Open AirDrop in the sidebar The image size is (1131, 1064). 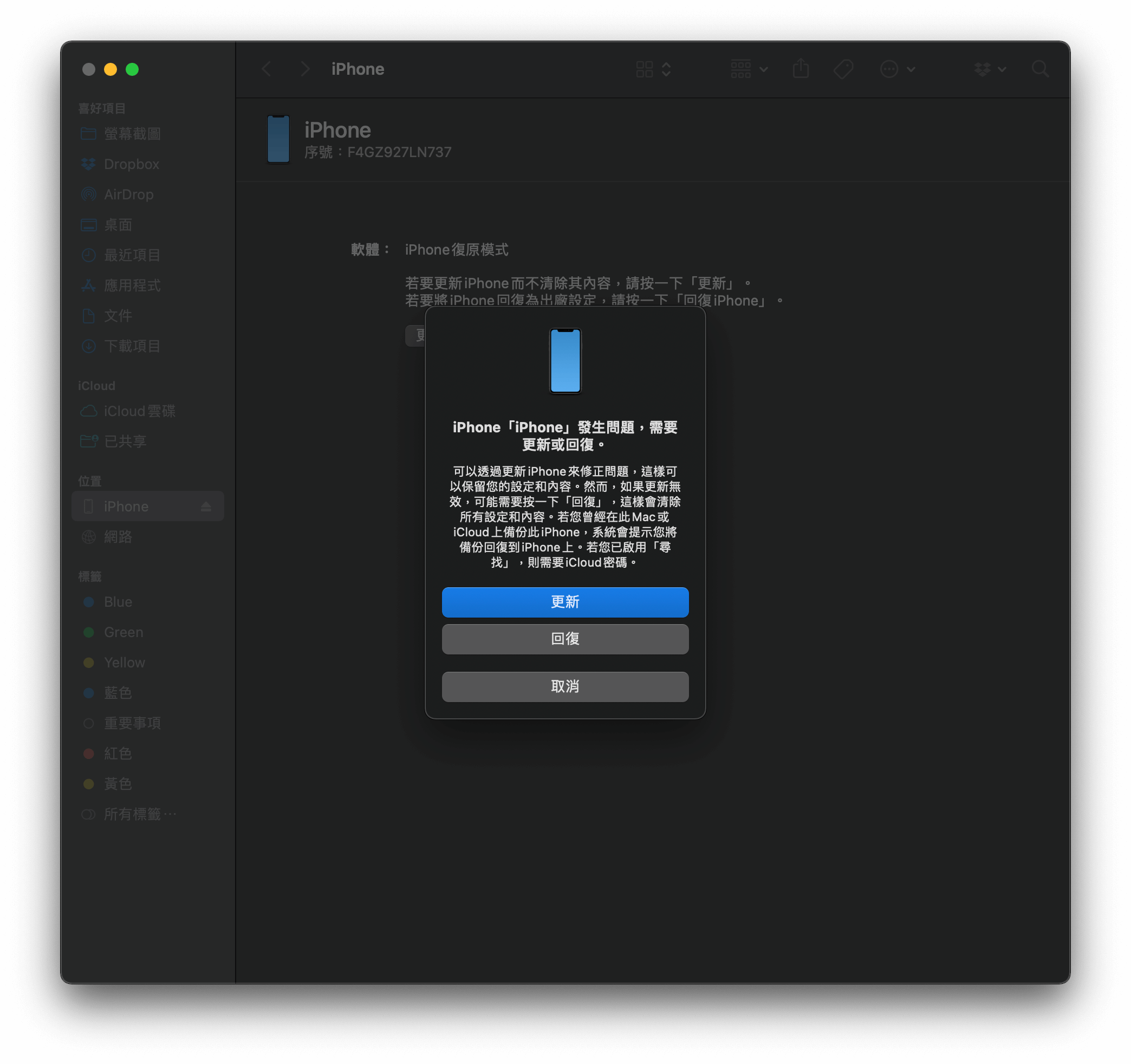(128, 194)
